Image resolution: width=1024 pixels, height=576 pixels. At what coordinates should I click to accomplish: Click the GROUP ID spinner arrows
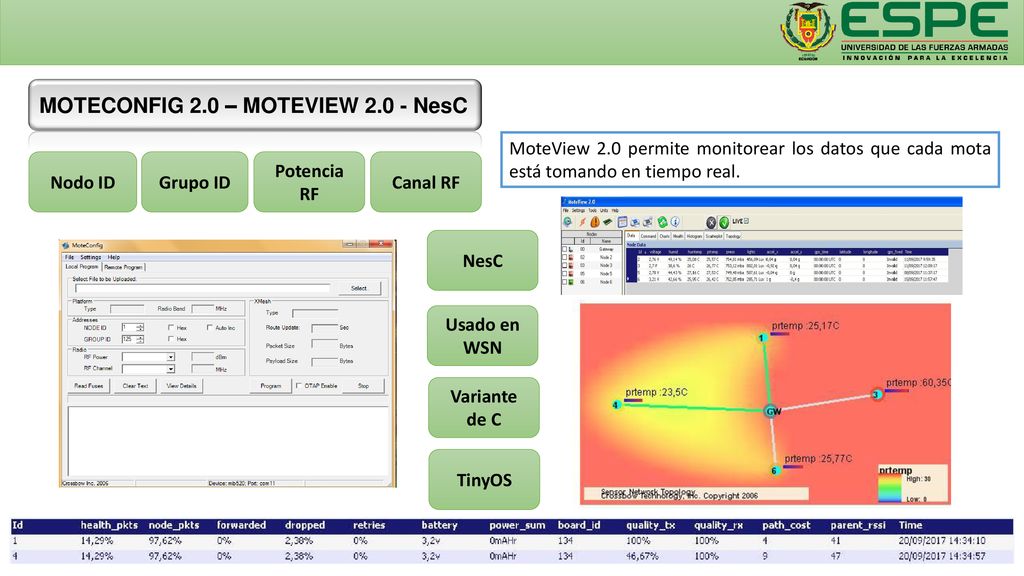(x=140, y=339)
